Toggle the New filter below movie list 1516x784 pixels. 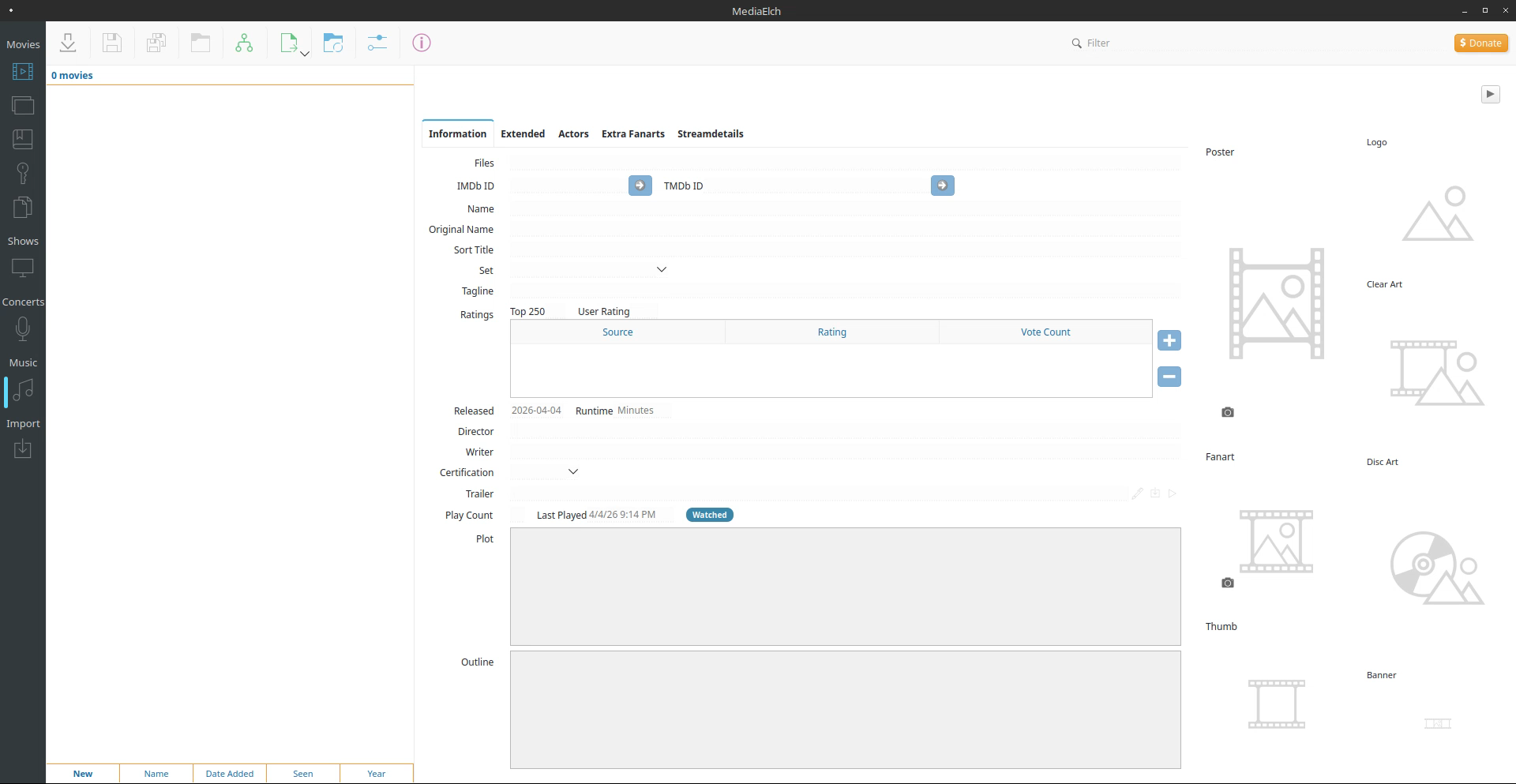[83, 774]
